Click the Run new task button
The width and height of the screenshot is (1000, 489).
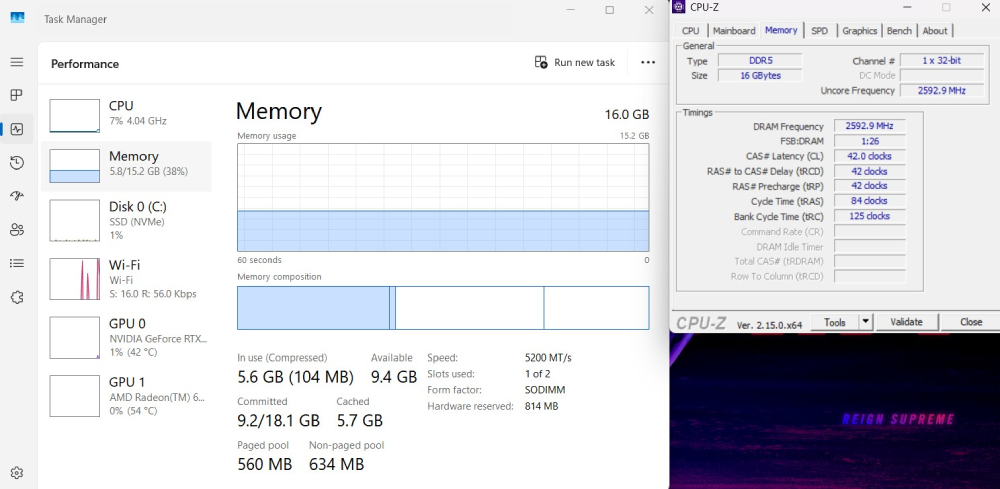tap(575, 62)
